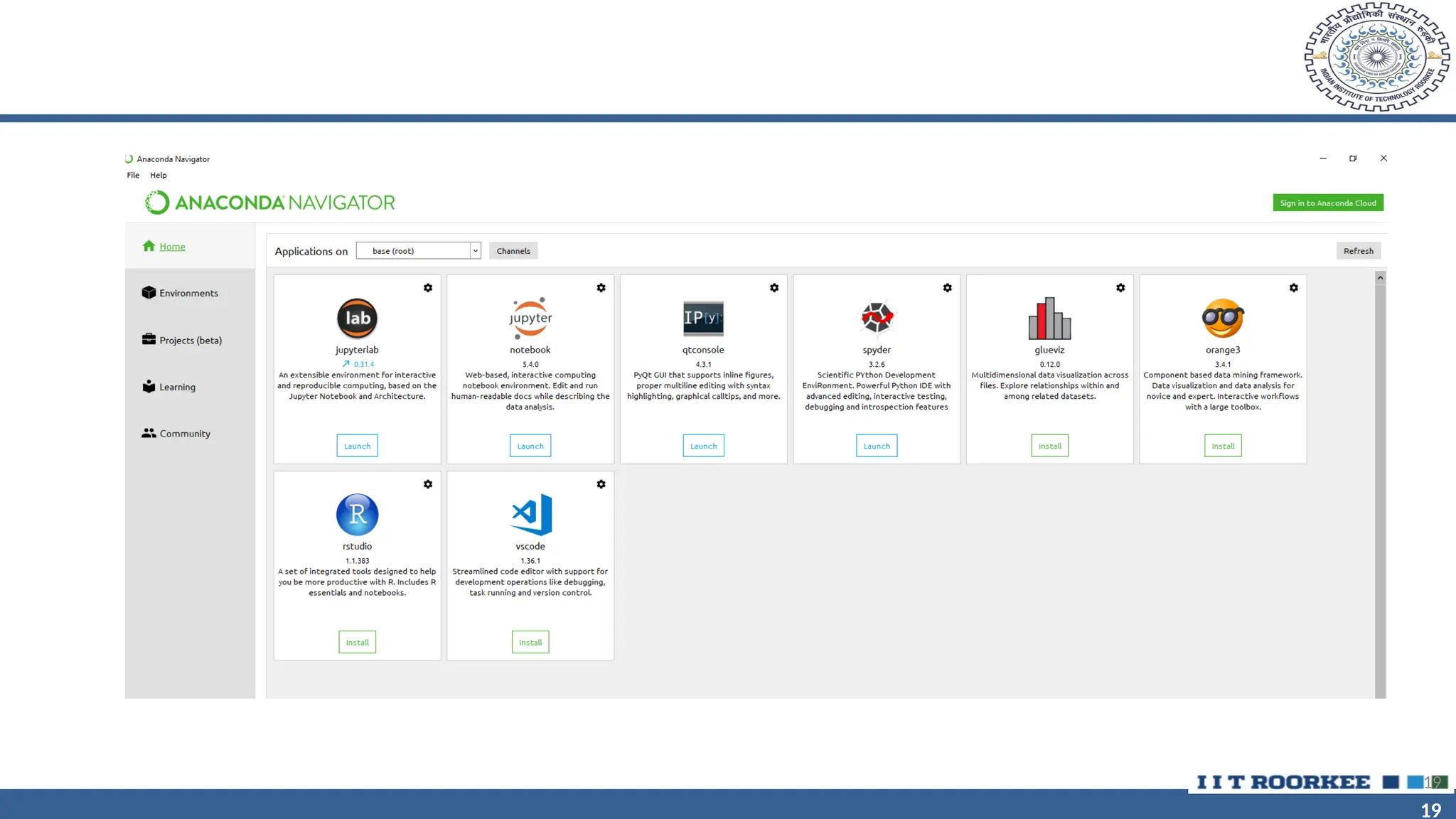The width and height of the screenshot is (1456, 819).
Task: Open gear options for jupyterlab tile
Action: (x=428, y=288)
